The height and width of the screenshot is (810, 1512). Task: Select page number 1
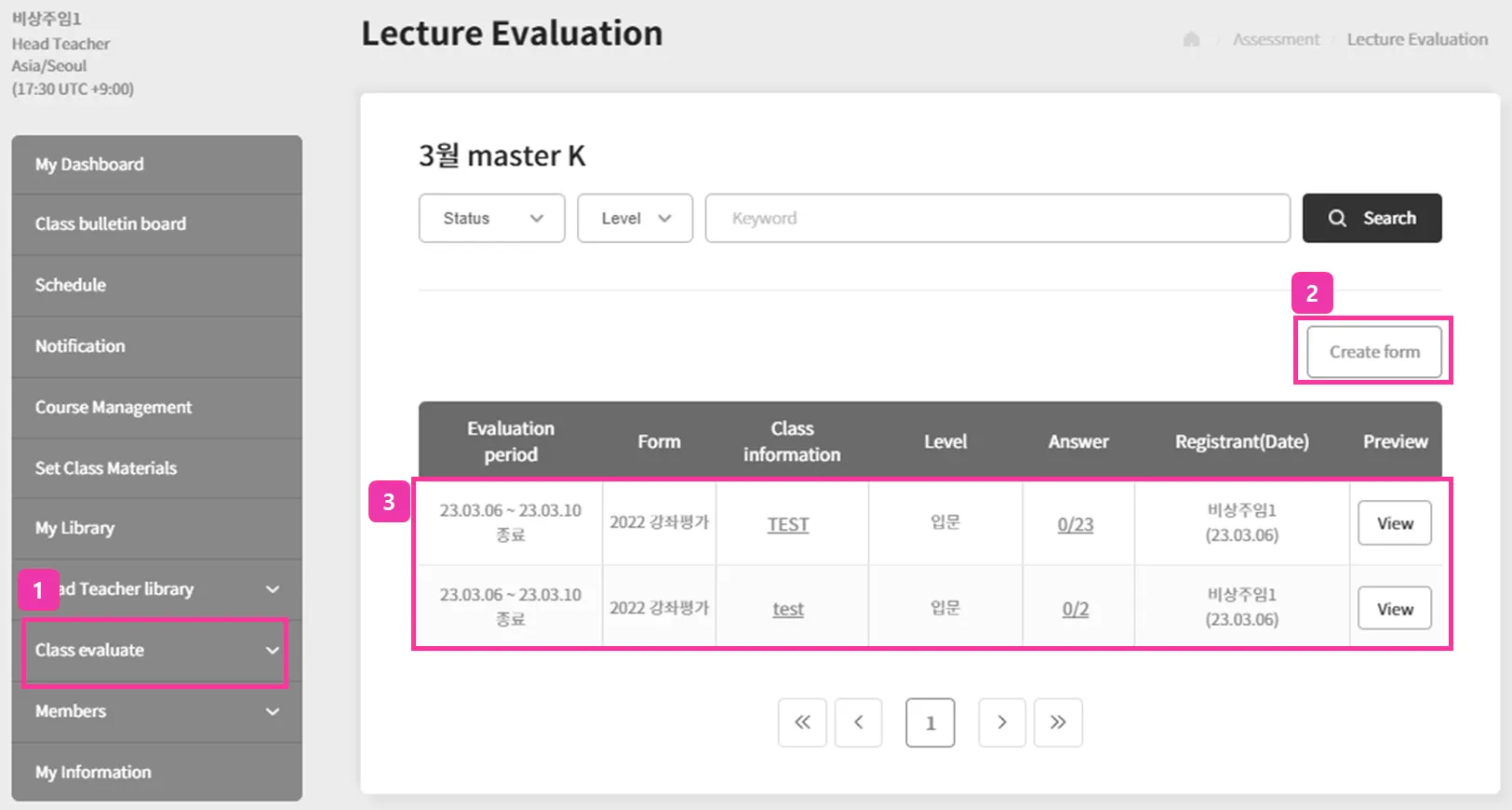click(930, 722)
